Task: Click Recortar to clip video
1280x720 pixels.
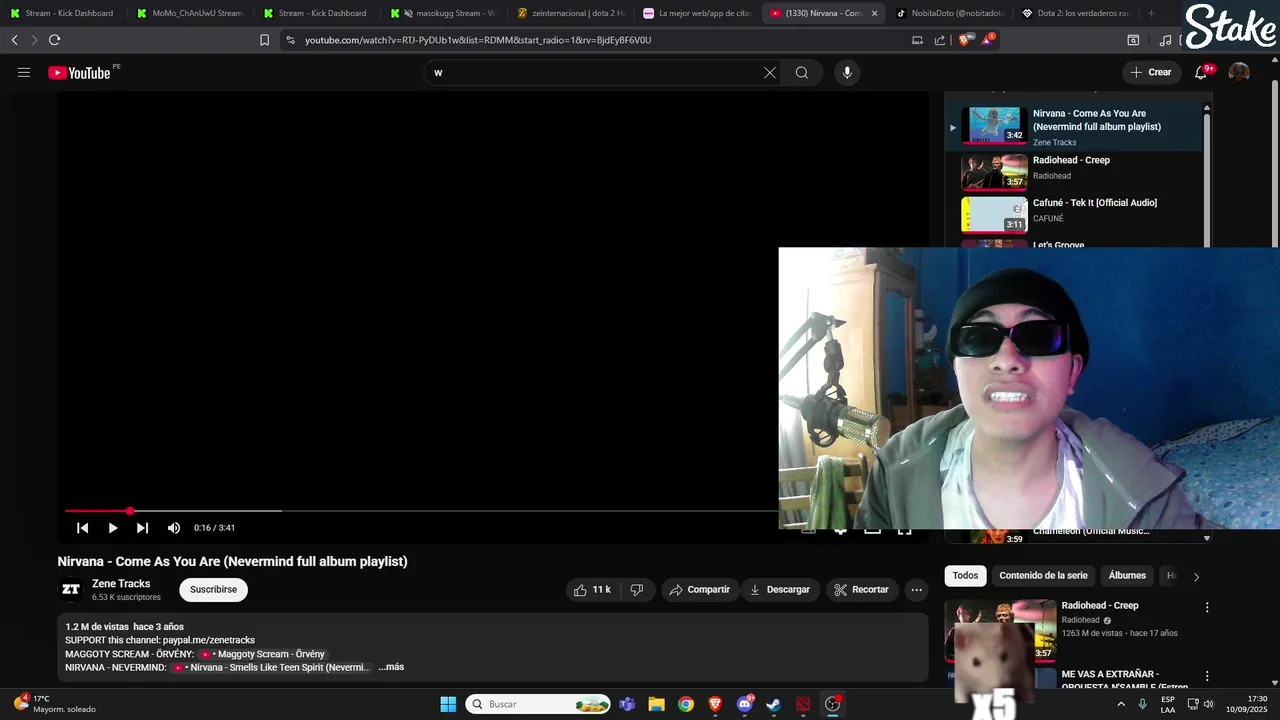Action: [x=861, y=590]
